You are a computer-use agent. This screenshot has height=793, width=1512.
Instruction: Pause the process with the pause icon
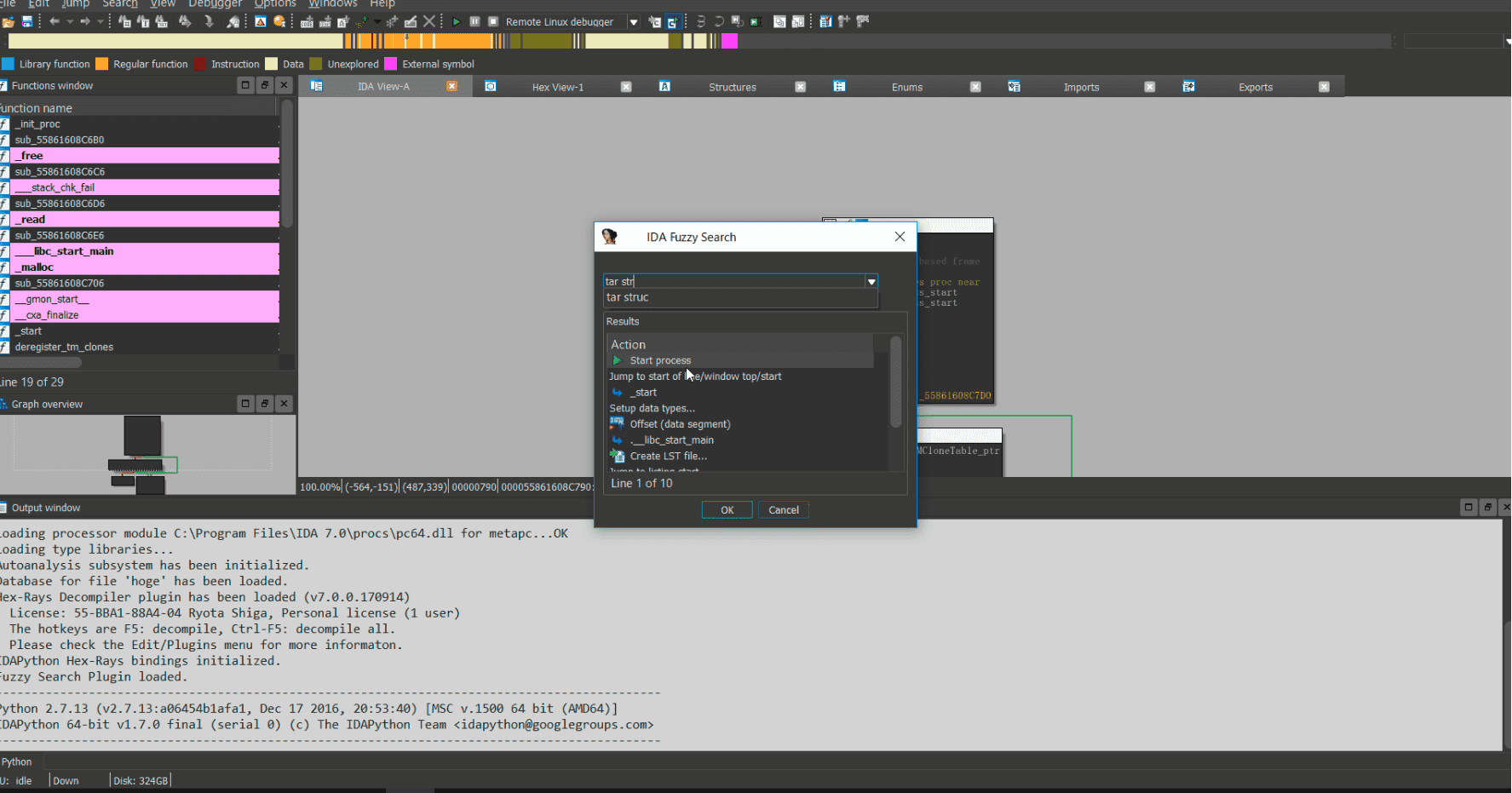pyautogui.click(x=474, y=21)
